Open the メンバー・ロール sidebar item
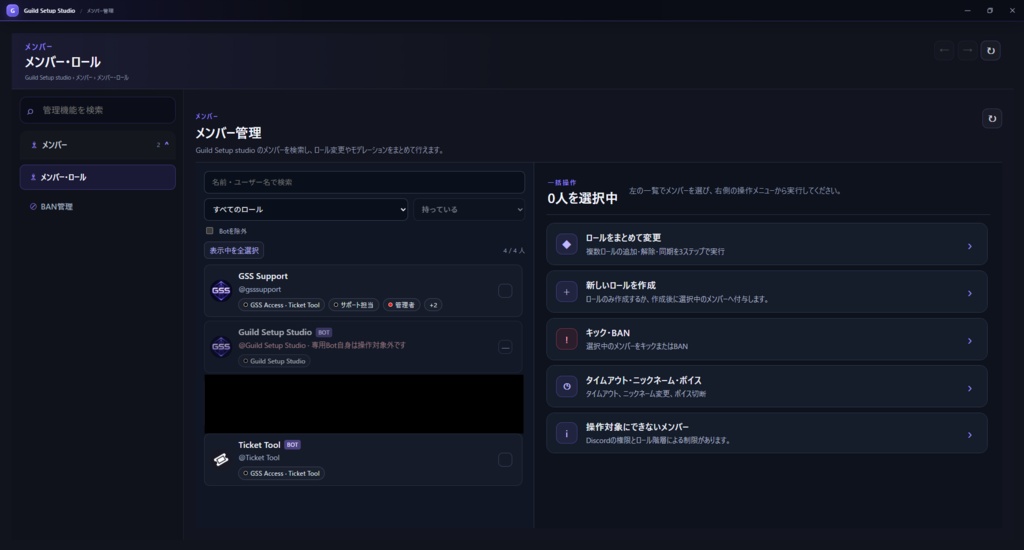The image size is (1024, 550). click(97, 177)
